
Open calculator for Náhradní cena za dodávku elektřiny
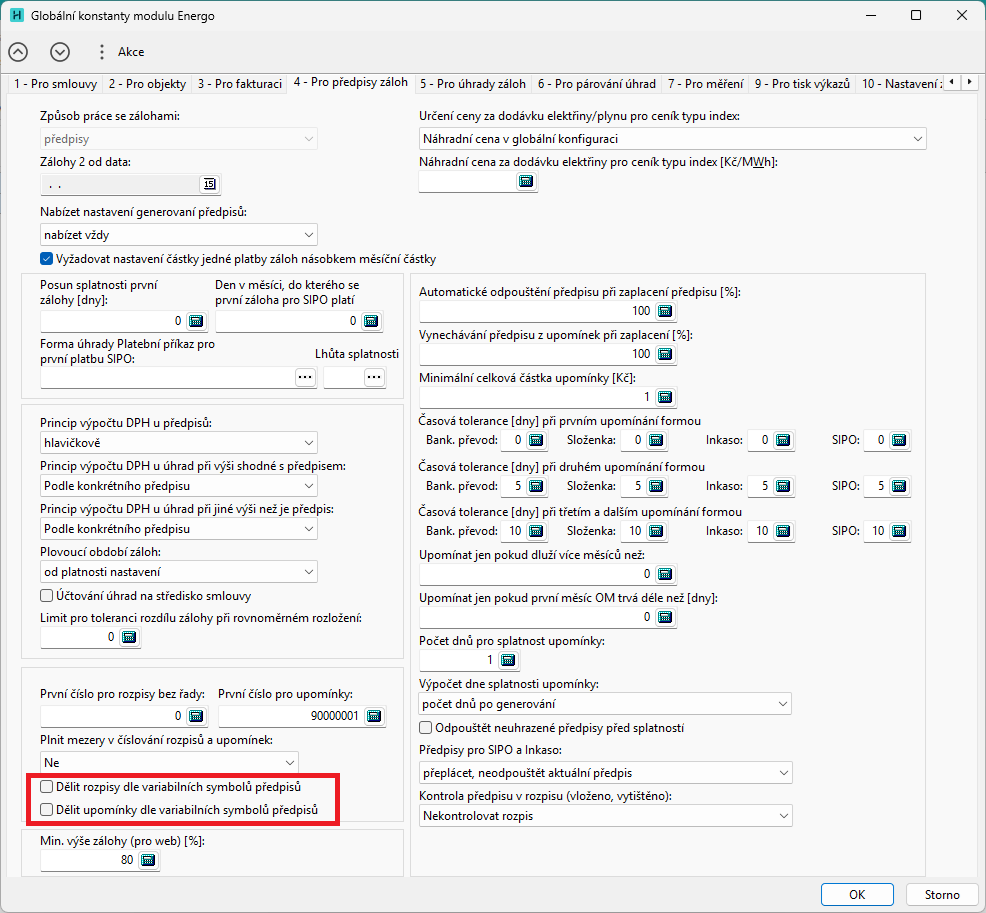click(x=526, y=182)
